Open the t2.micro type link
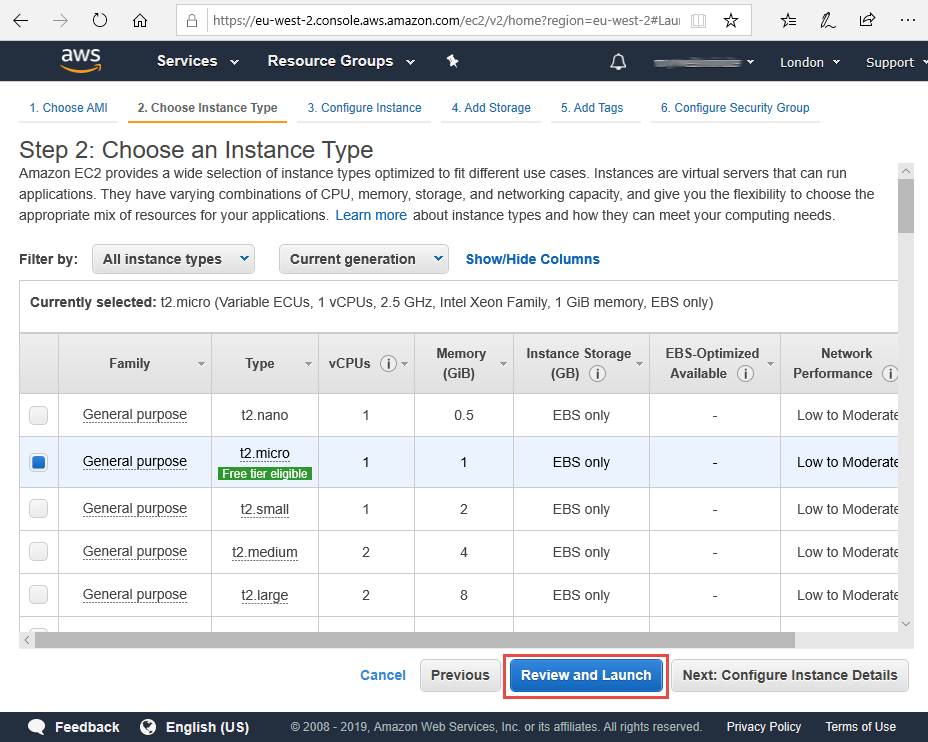Image resolution: width=928 pixels, height=742 pixels. (x=265, y=453)
